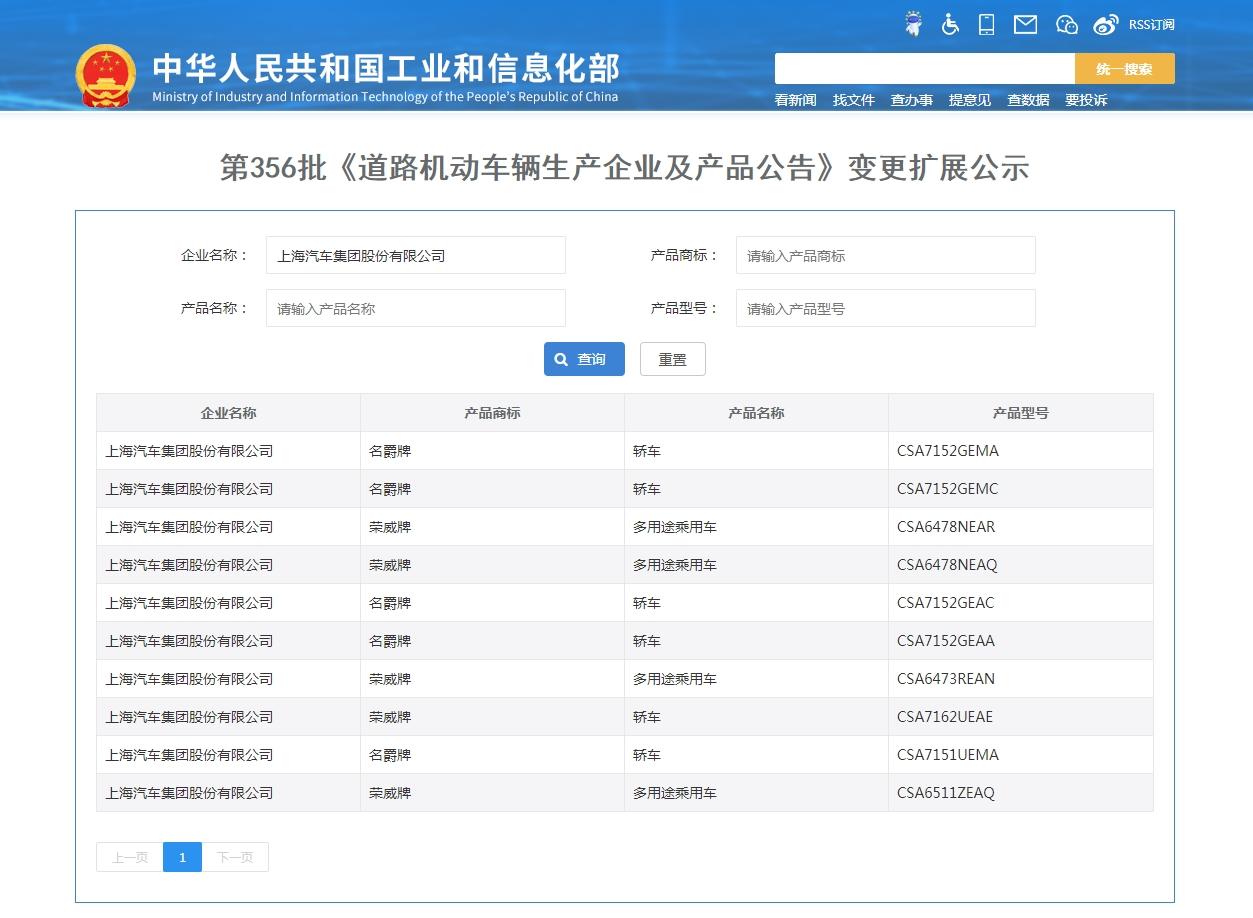Open the robot assistant icon
Viewport: 1253px width, 918px height.
tap(913, 25)
